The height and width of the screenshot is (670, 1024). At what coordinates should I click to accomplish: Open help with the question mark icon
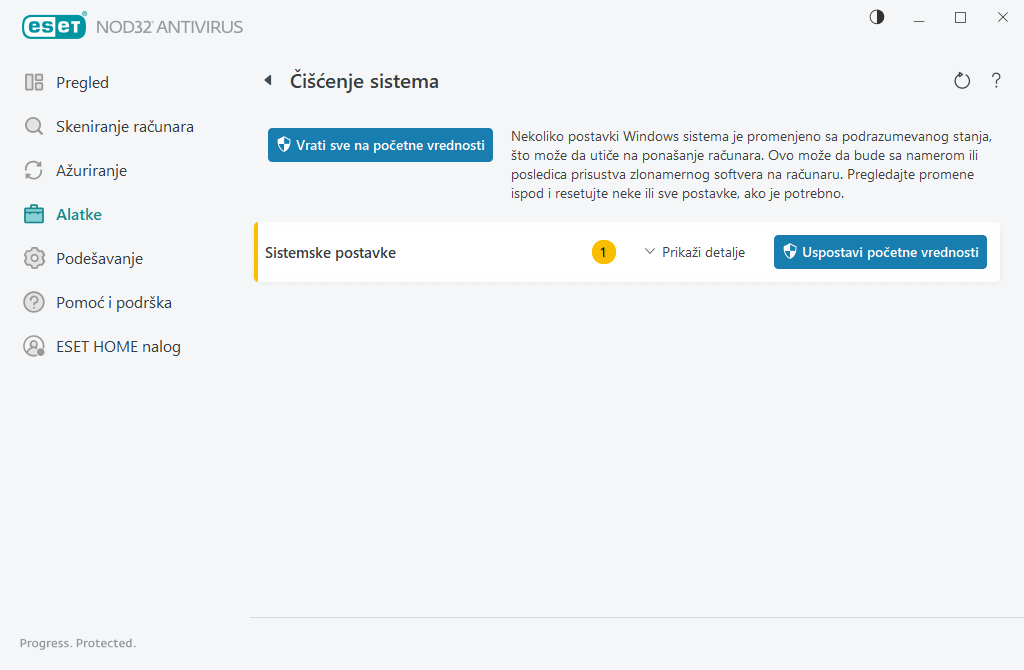point(996,81)
